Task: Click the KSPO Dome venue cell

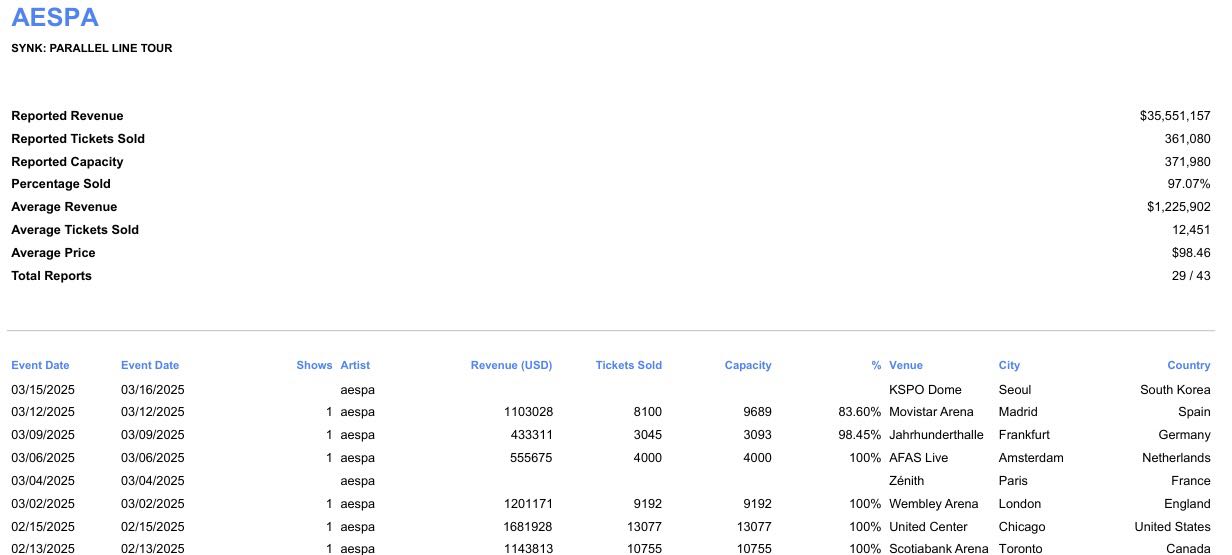Action: click(x=925, y=390)
